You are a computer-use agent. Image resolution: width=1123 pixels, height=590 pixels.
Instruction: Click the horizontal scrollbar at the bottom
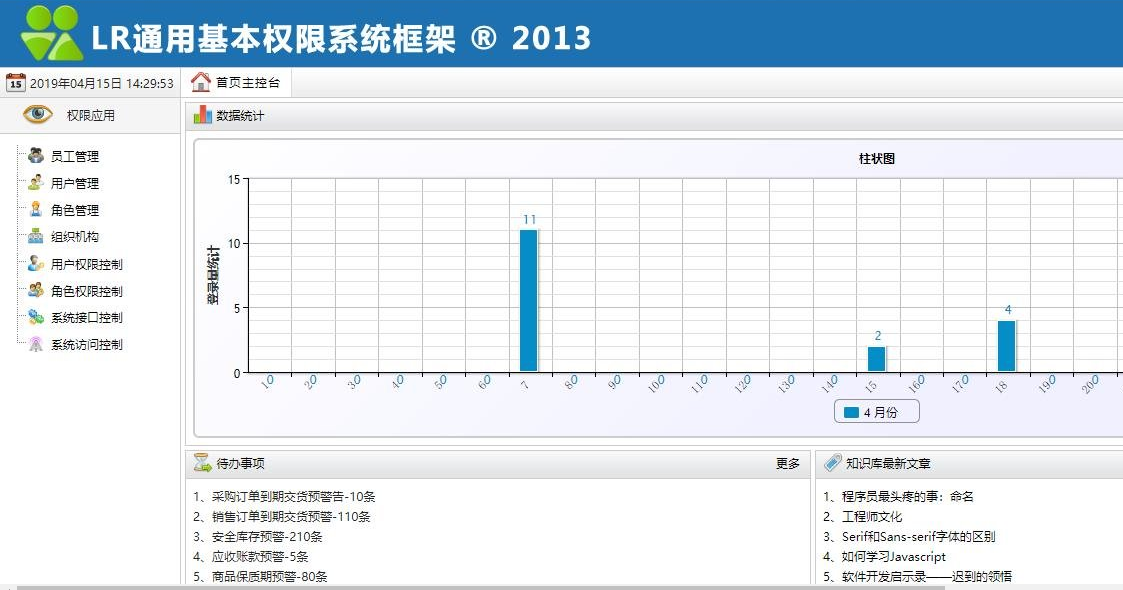coord(481,587)
